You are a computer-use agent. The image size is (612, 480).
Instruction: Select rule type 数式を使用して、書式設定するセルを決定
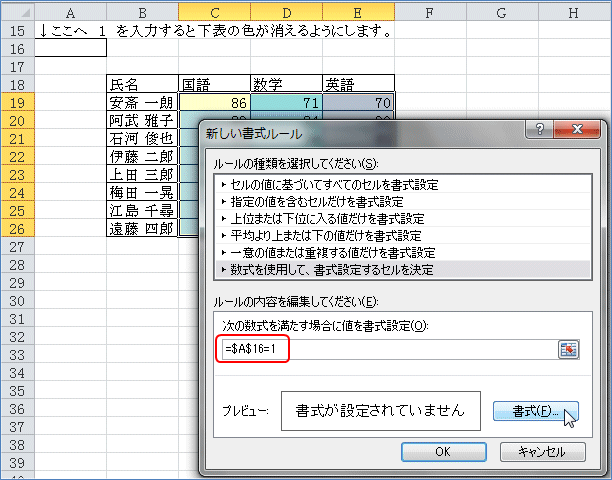pos(403,270)
